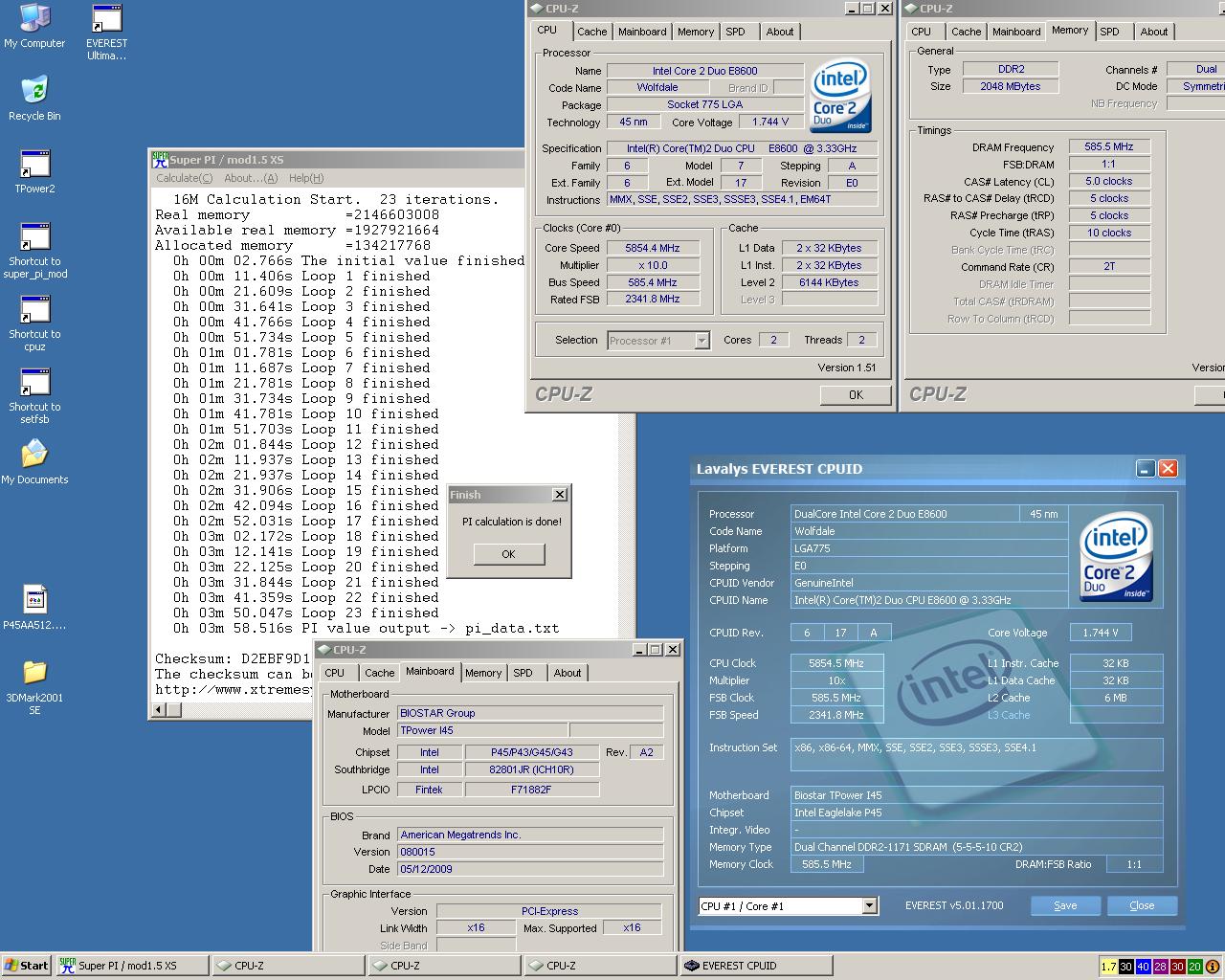
Task: Click the yellow 1.7 tray indicator
Action: pos(1108,967)
